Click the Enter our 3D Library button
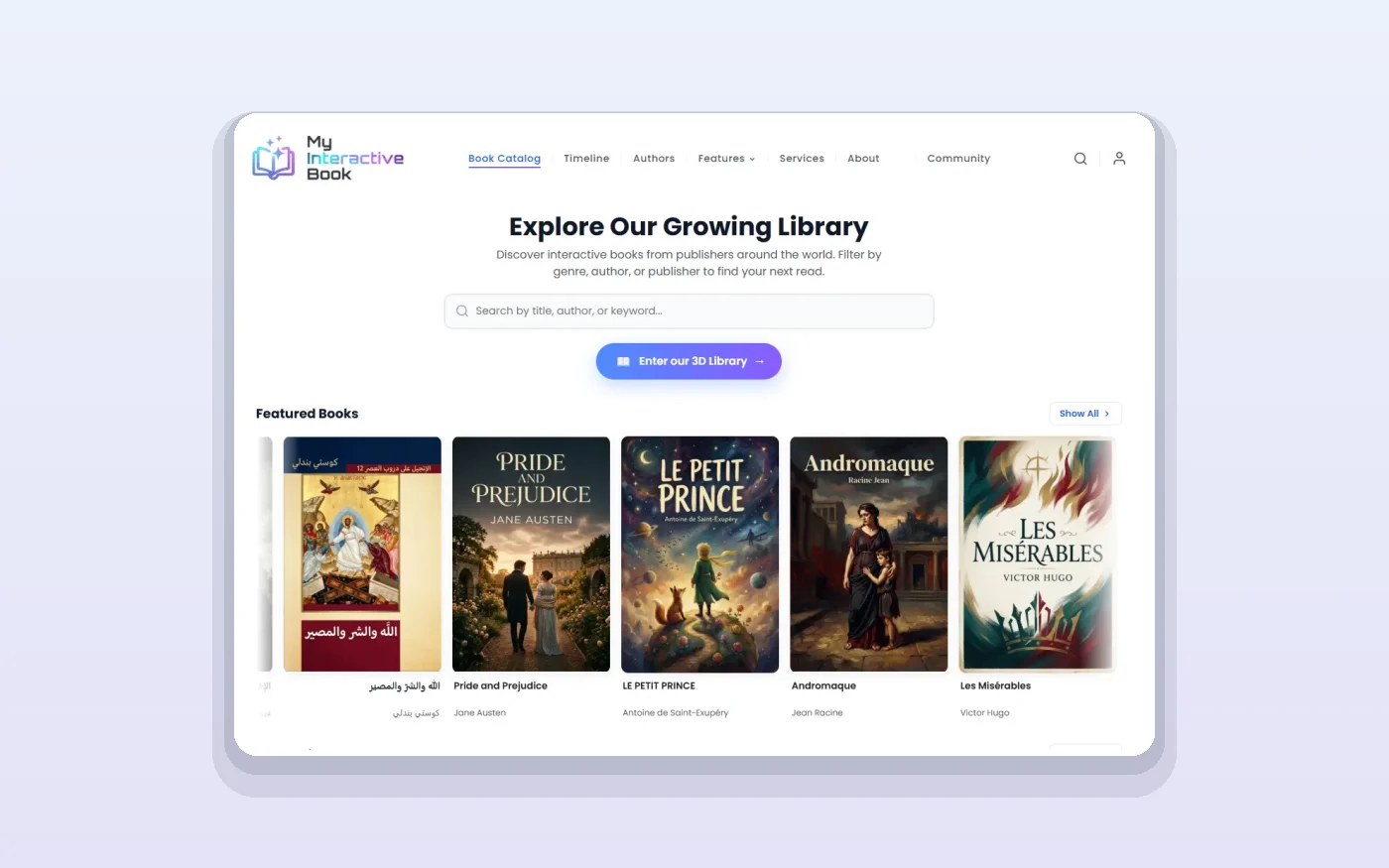 click(689, 361)
